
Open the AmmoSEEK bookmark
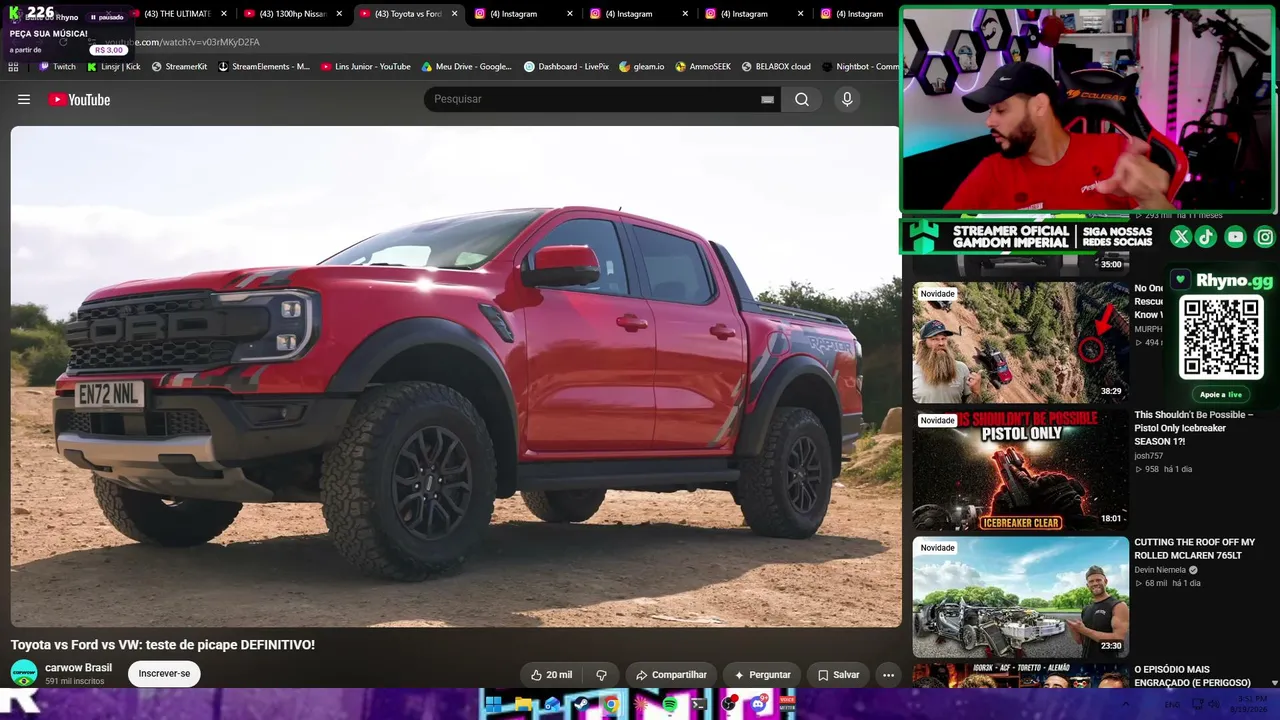(x=703, y=67)
